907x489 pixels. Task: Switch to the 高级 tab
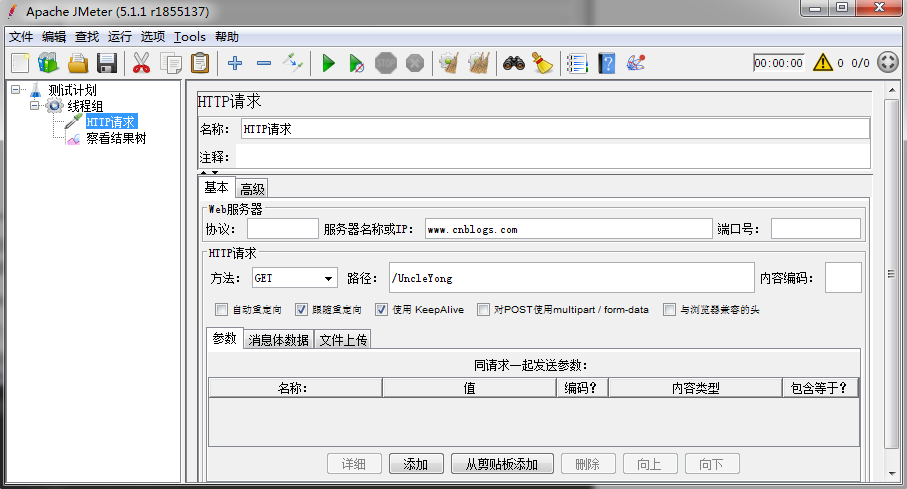click(x=252, y=189)
